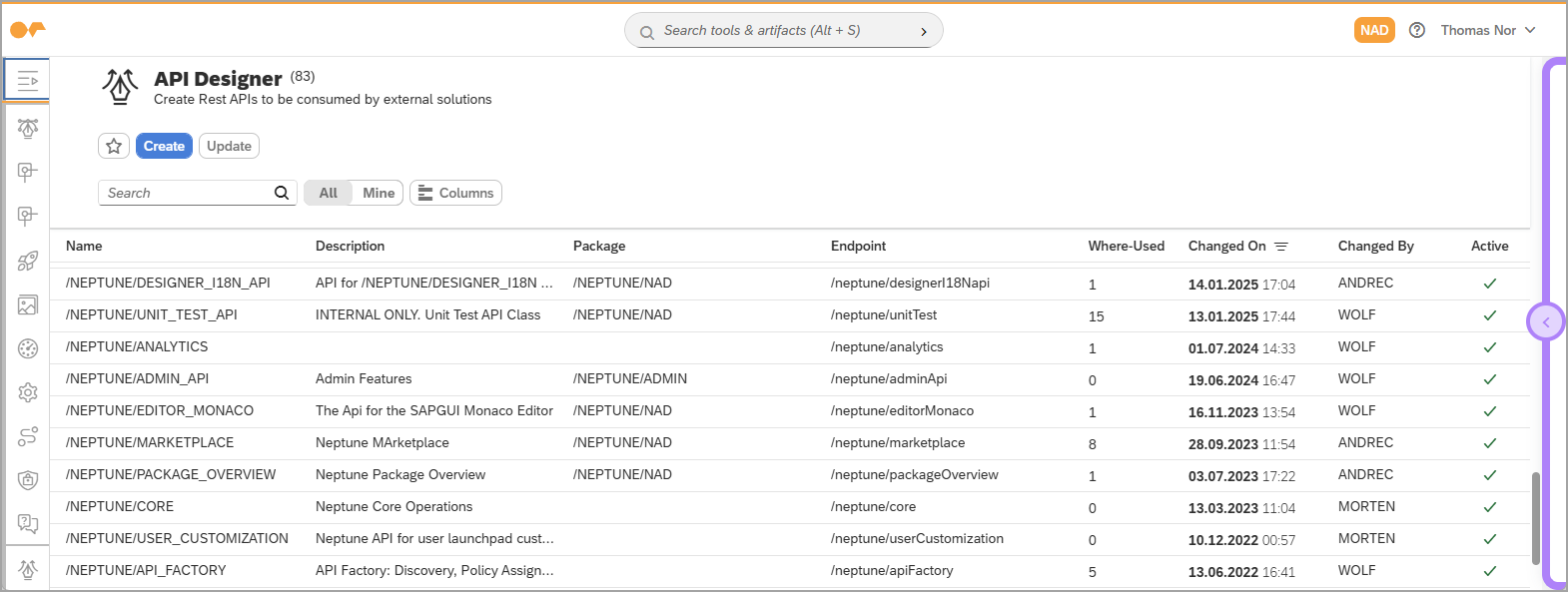Open the workflow route icon in the sidebar

[28, 436]
